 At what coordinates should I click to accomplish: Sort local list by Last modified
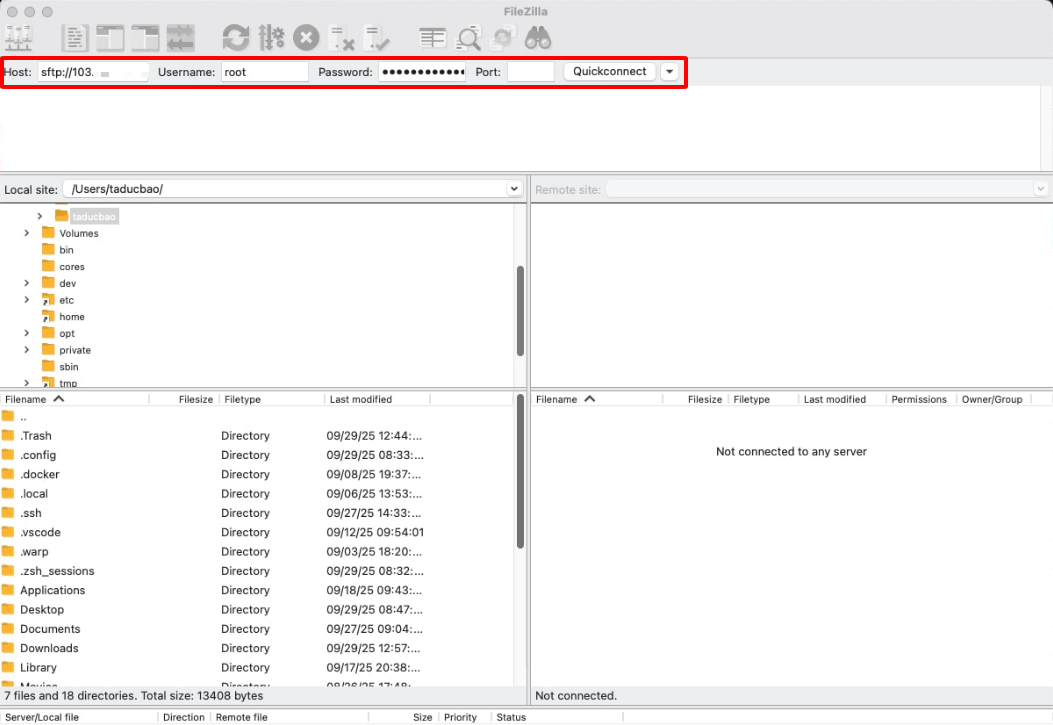point(377,399)
